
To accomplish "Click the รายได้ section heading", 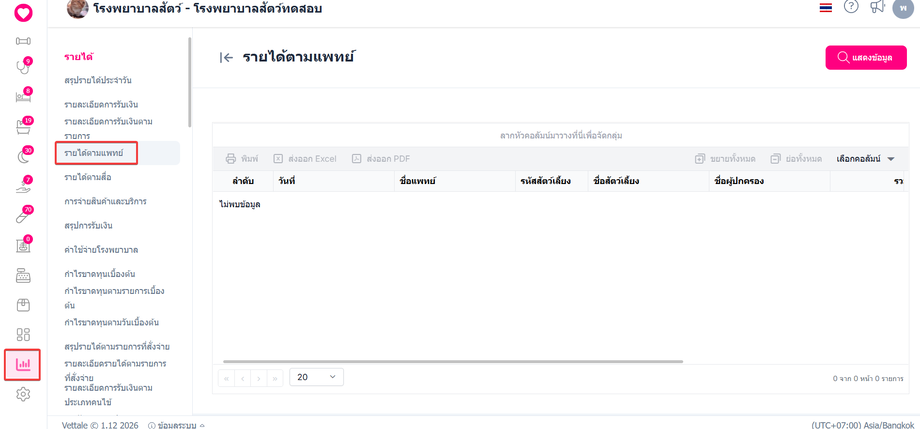I will click(79, 57).
